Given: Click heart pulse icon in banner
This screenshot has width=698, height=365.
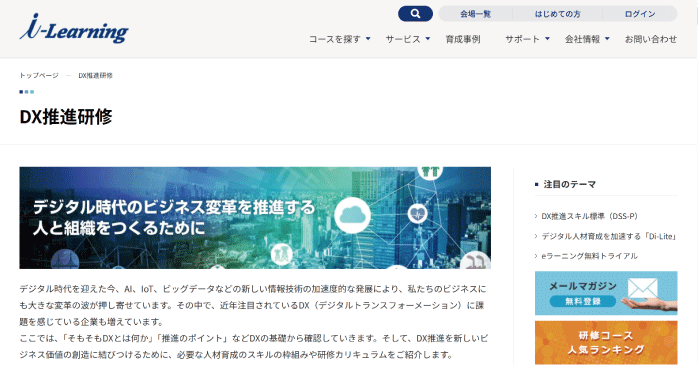Looking at the screenshot, I should point(417,214).
